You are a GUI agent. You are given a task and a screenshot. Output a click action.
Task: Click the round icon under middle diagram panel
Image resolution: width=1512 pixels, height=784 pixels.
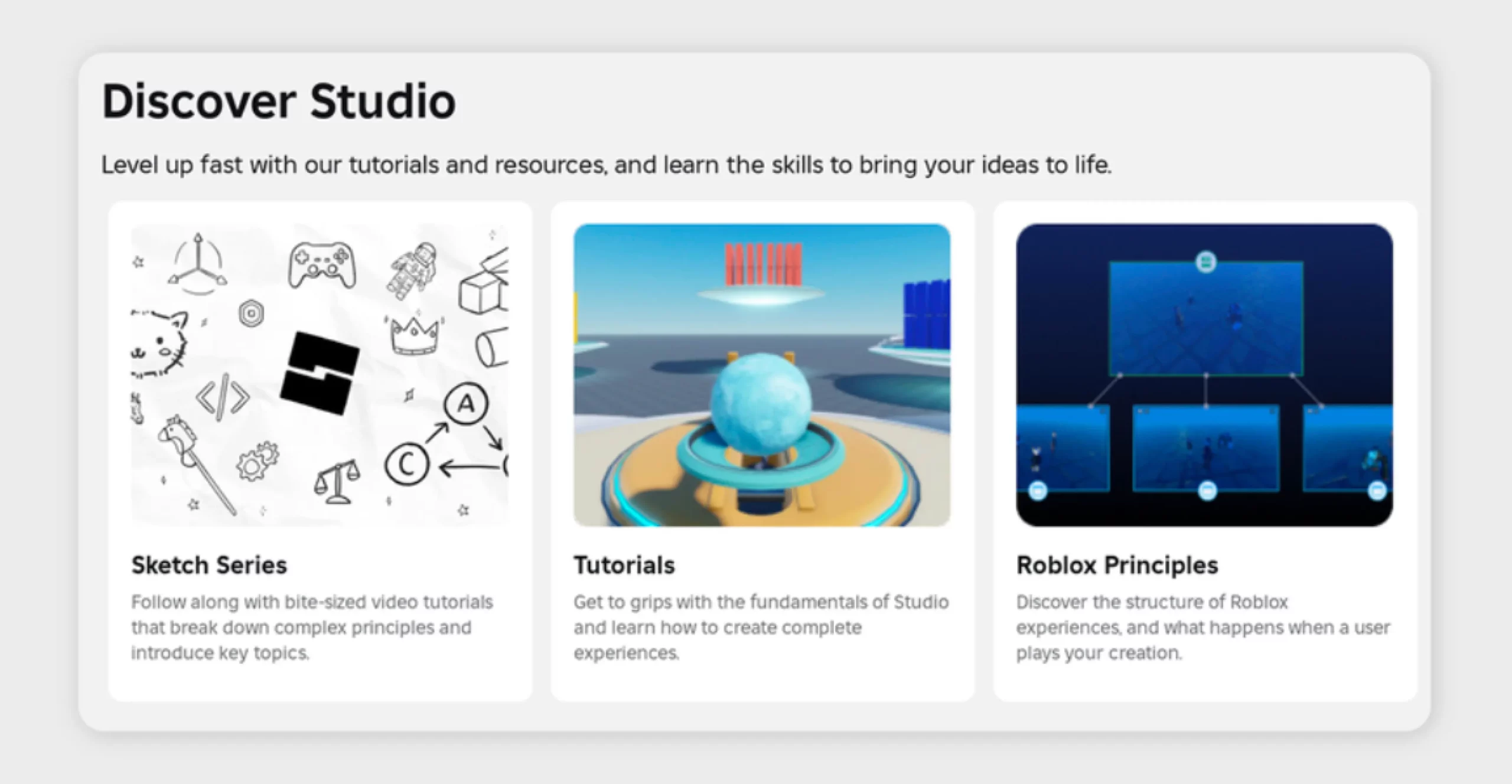click(1207, 491)
